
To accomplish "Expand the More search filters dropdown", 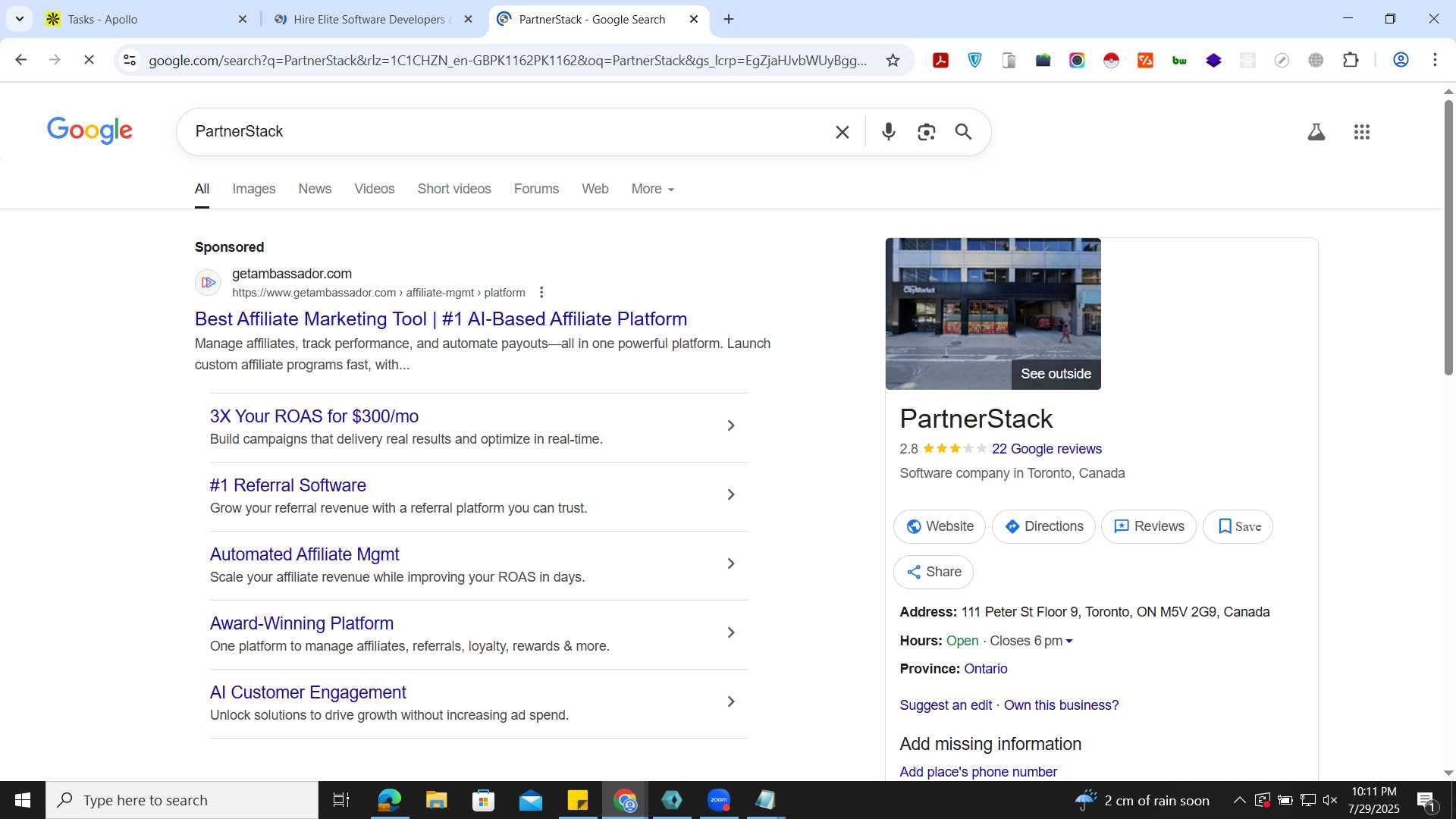I will pos(652,189).
